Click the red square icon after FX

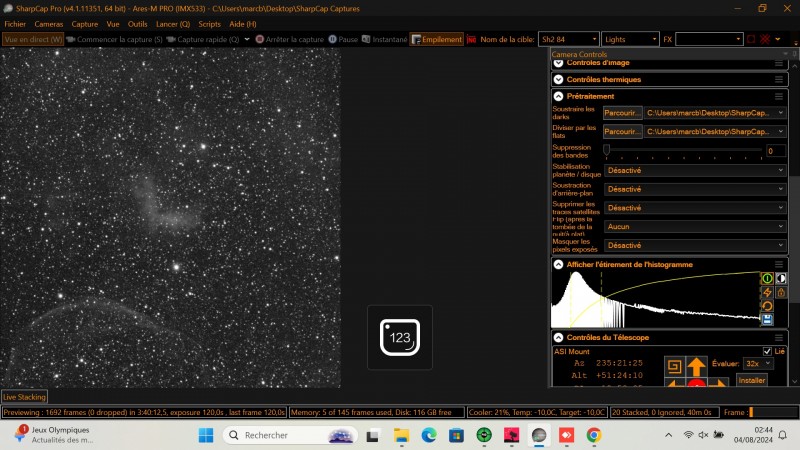(751, 39)
